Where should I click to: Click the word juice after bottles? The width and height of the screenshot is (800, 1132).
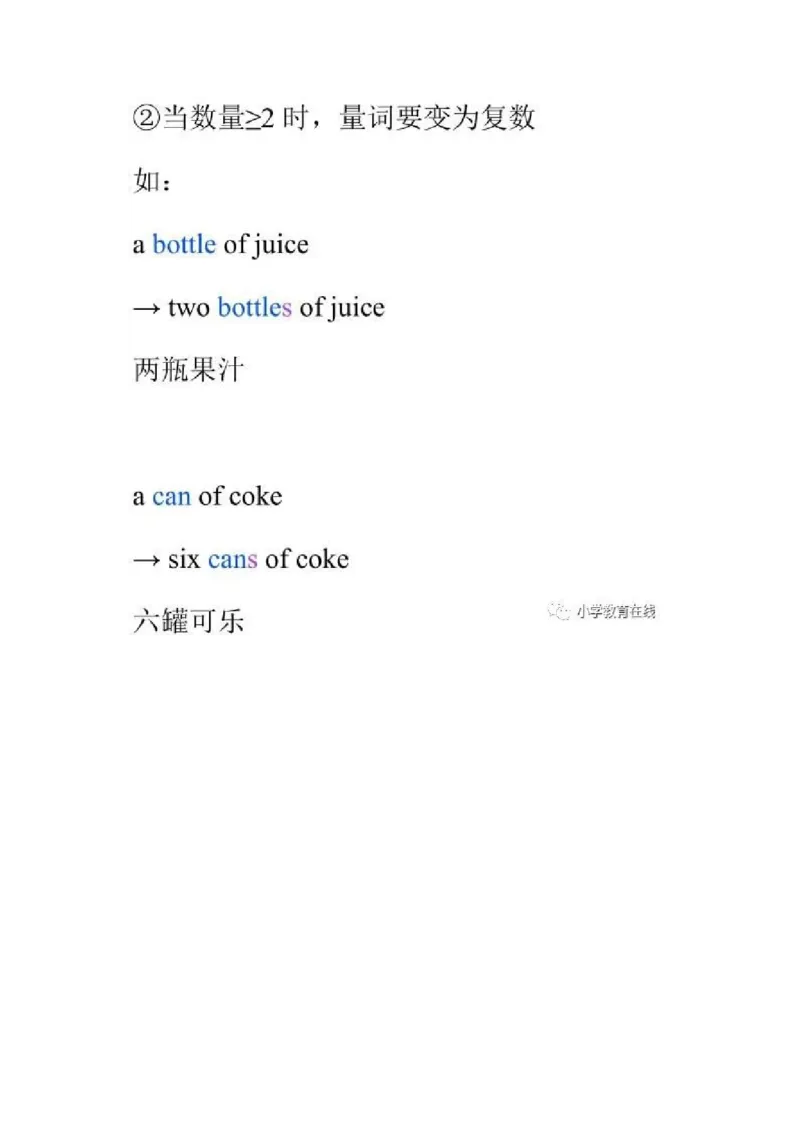click(x=357, y=309)
